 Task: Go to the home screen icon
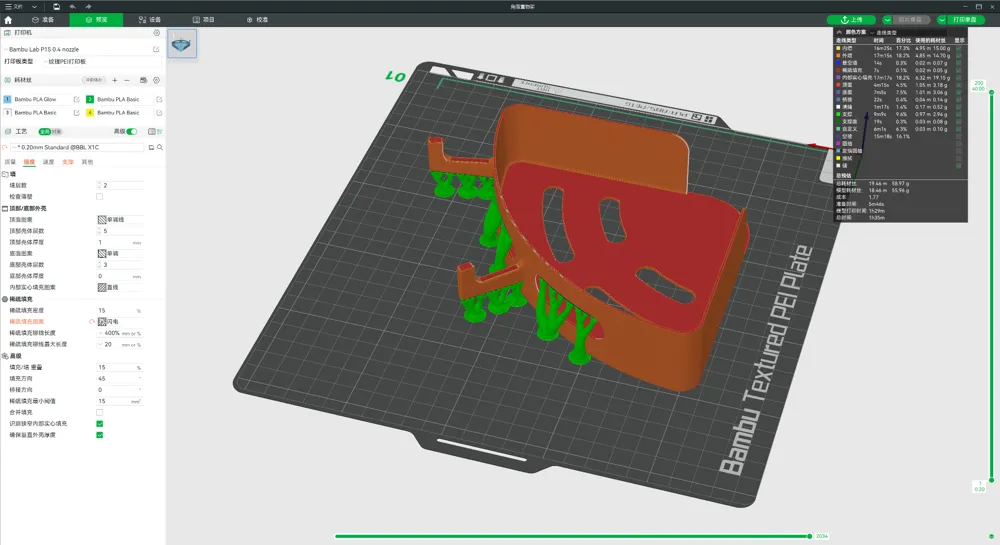pos(8,20)
